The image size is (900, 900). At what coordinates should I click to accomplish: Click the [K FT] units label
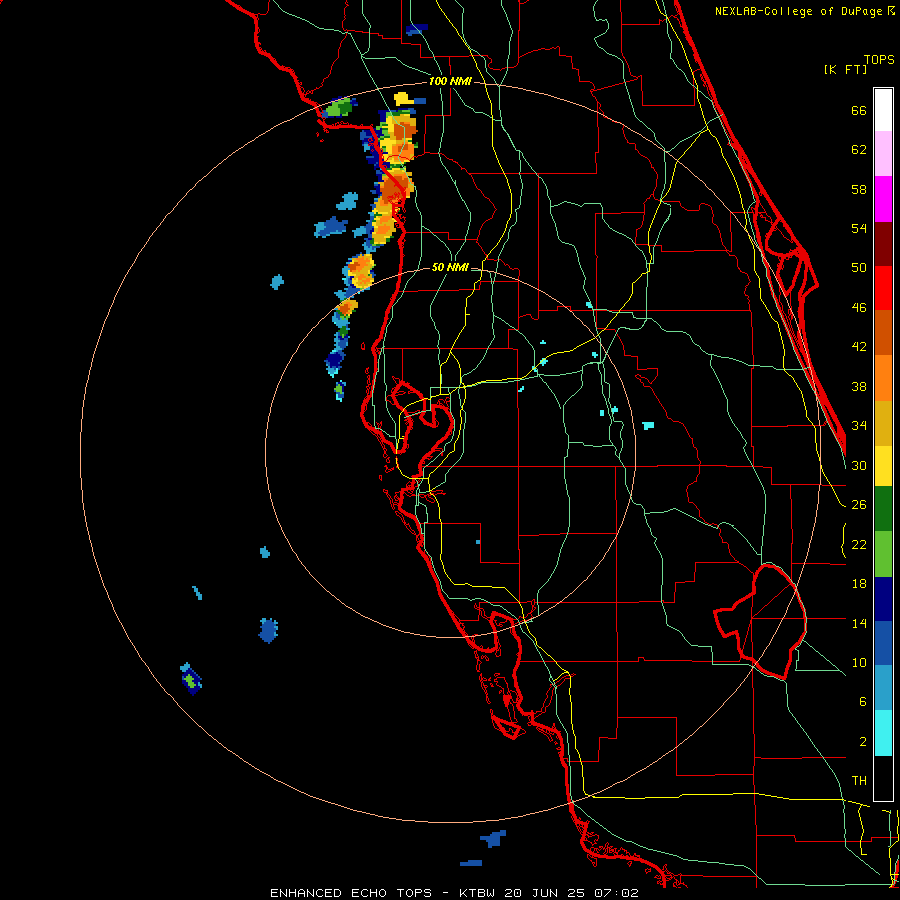(x=845, y=69)
